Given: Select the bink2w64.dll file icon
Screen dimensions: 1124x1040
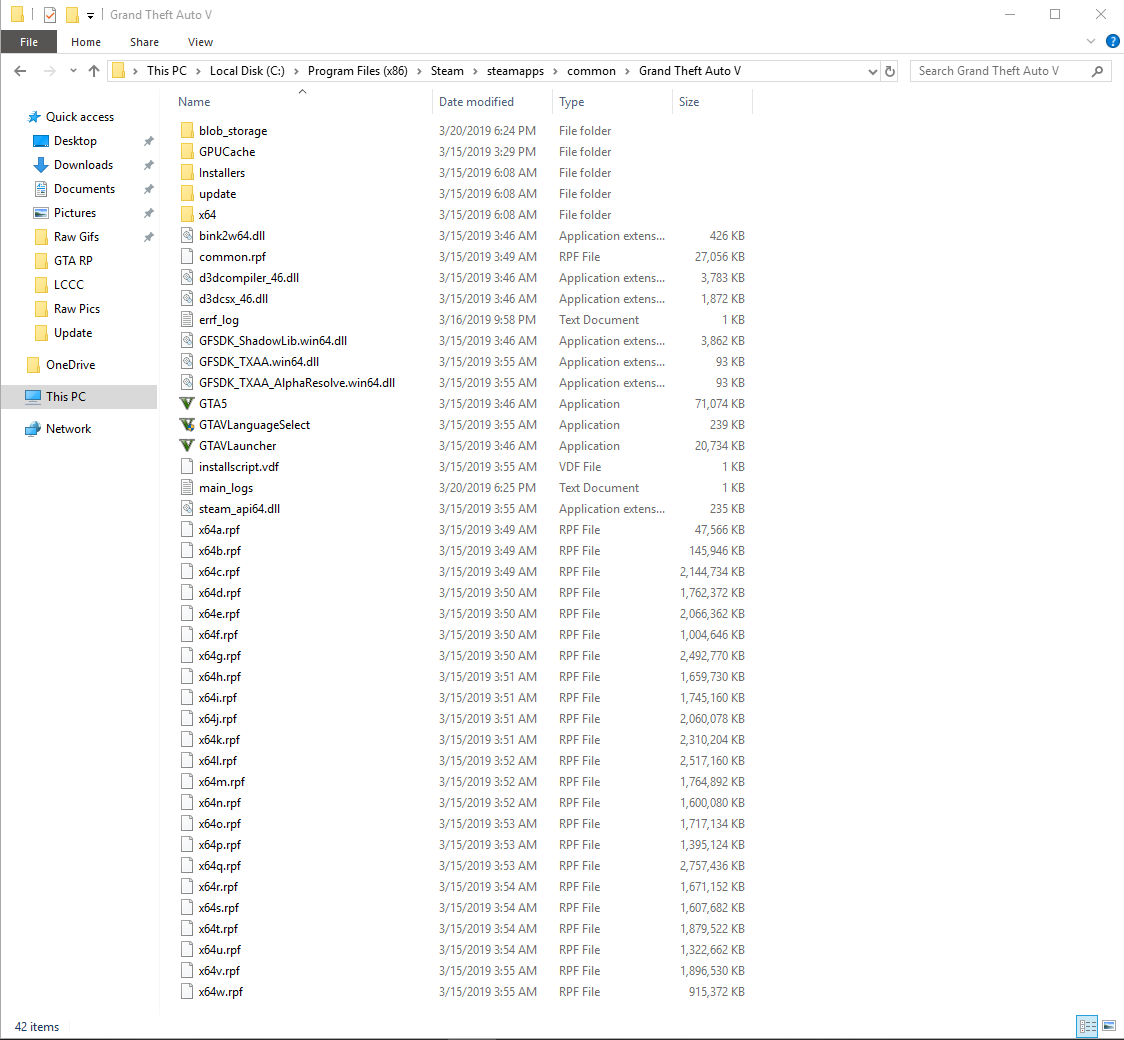Looking at the screenshot, I should tap(187, 235).
